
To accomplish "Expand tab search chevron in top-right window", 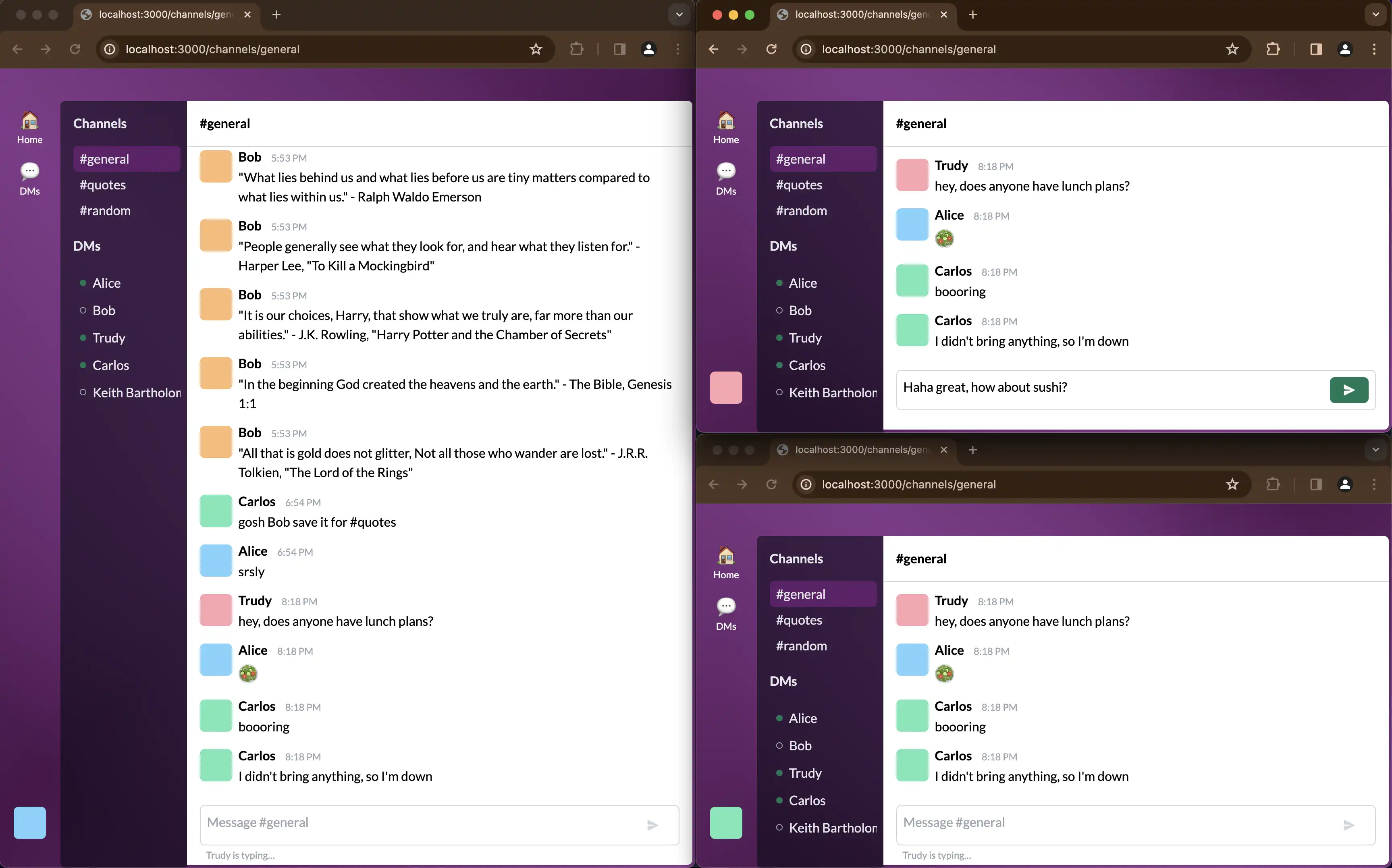I will pyautogui.click(x=1375, y=15).
